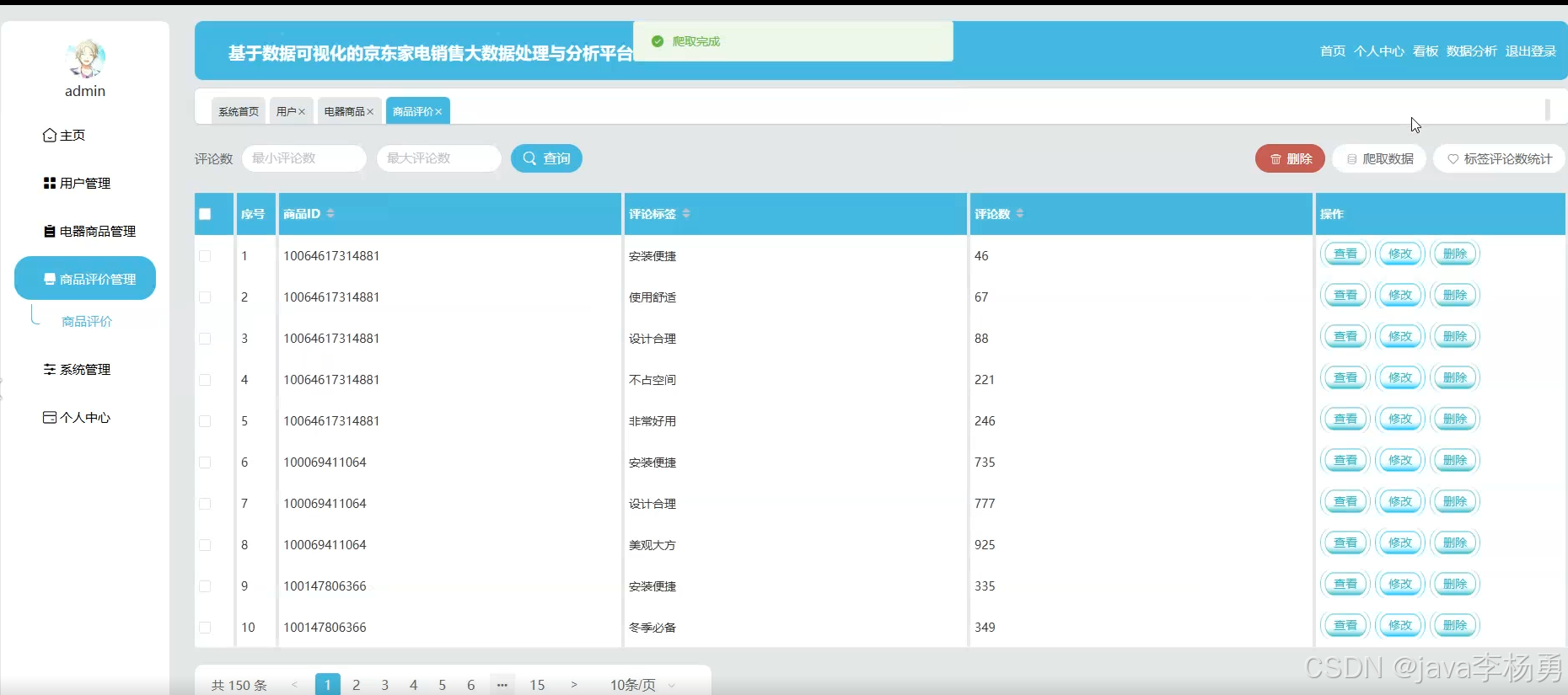Click 首页 in top navigation

pos(1333,51)
